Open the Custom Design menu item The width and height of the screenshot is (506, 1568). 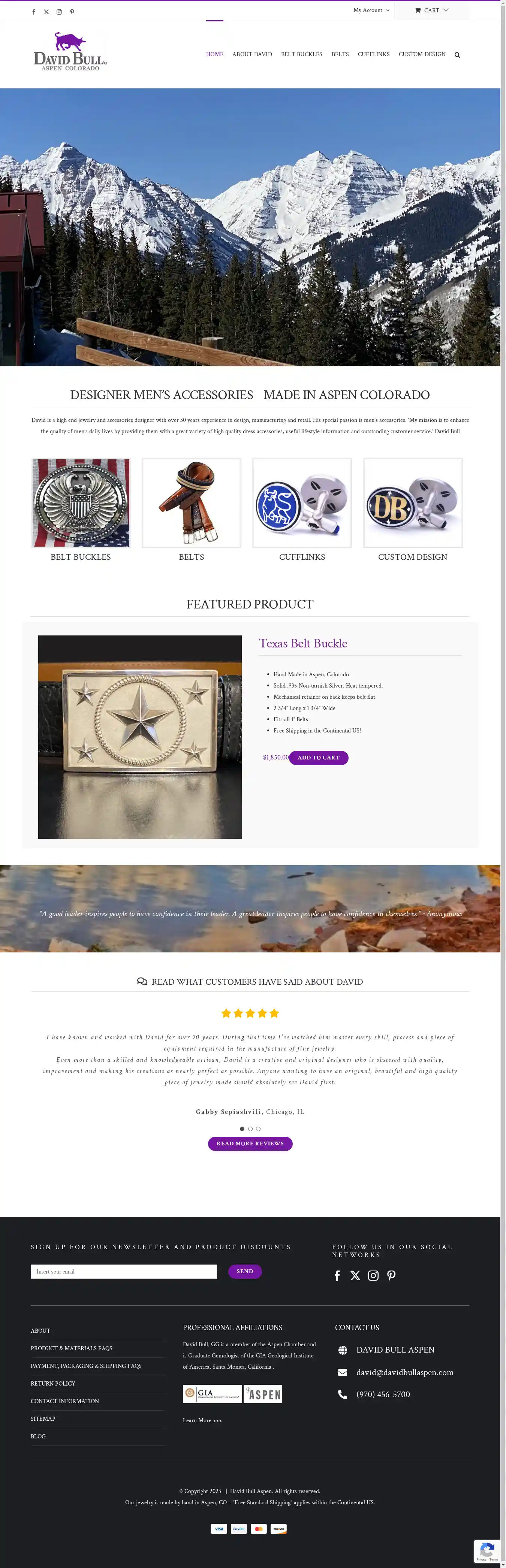click(422, 54)
